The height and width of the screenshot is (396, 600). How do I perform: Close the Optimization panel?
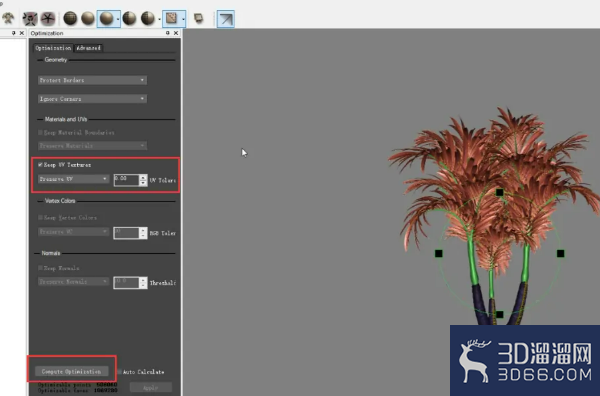(x=176, y=33)
